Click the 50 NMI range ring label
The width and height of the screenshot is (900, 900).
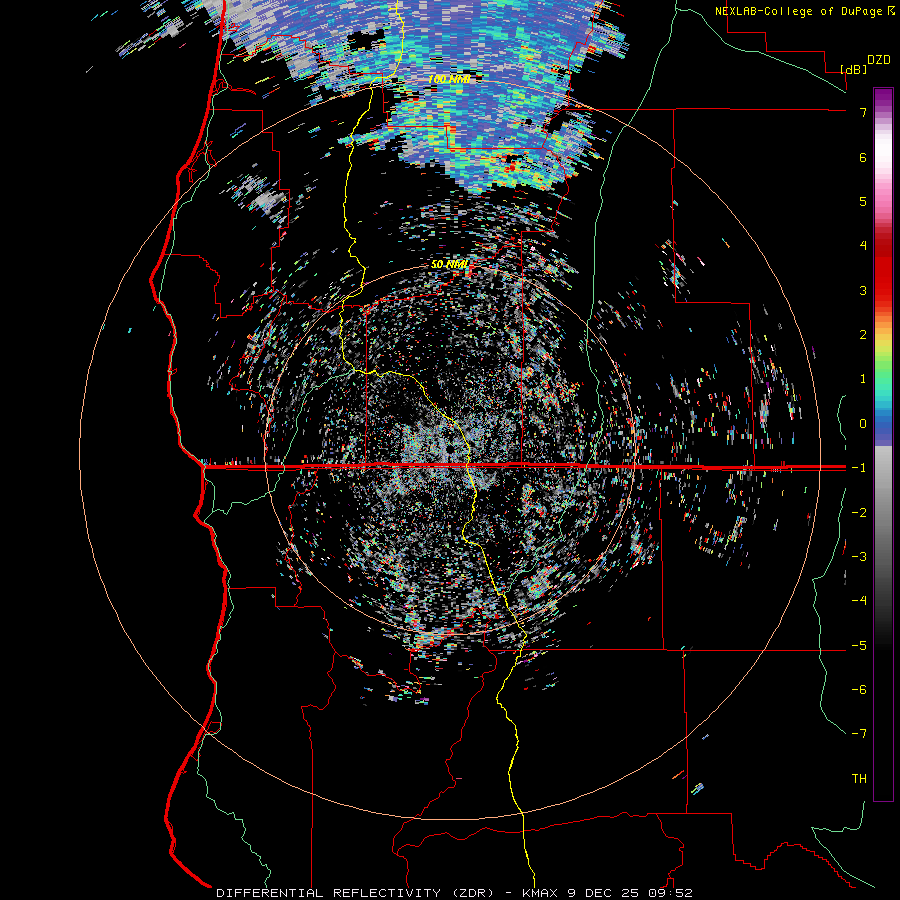pyautogui.click(x=449, y=265)
